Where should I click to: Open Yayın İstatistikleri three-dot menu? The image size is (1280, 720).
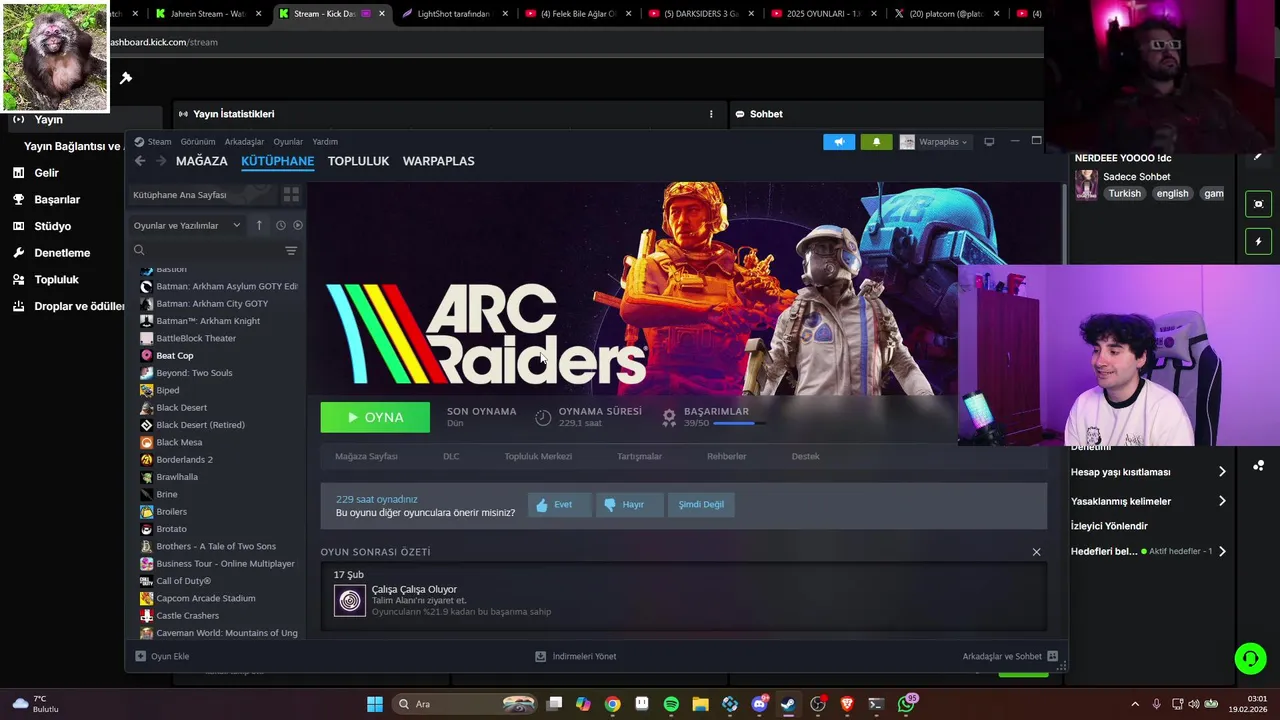point(711,114)
